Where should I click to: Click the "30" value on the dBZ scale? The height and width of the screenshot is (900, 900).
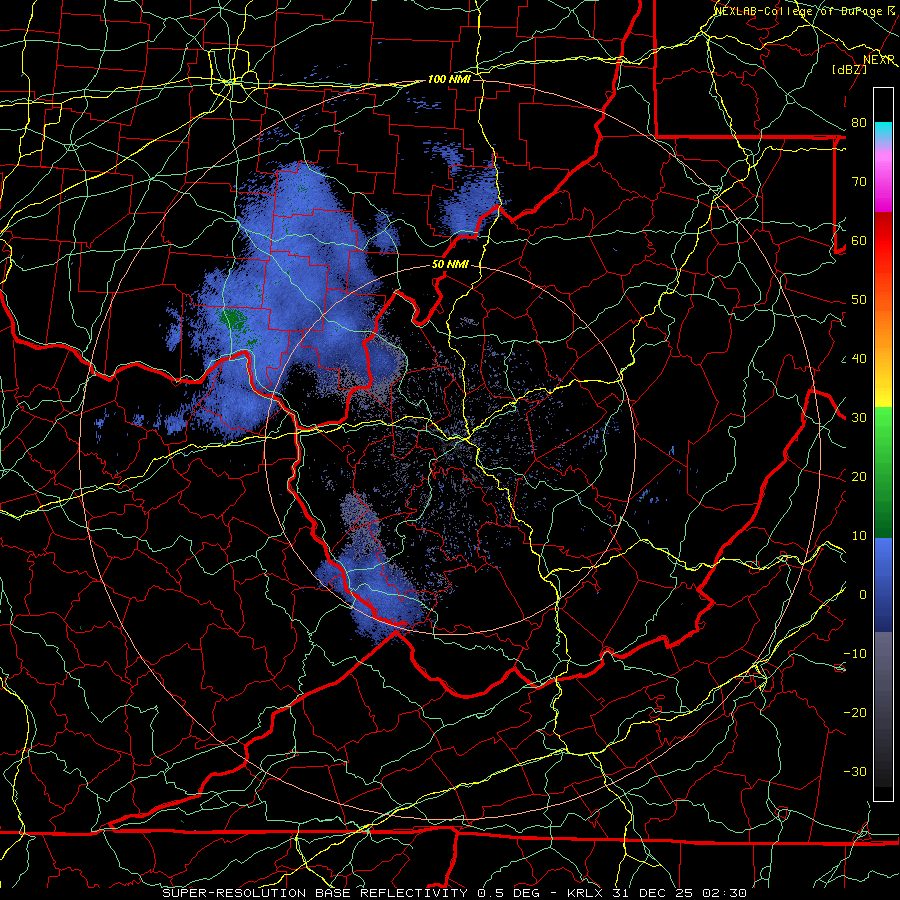[x=859, y=418]
